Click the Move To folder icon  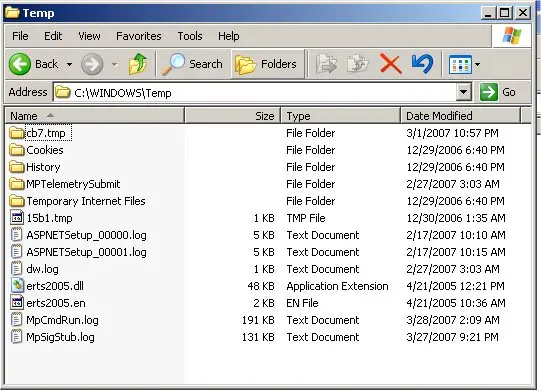pos(326,64)
